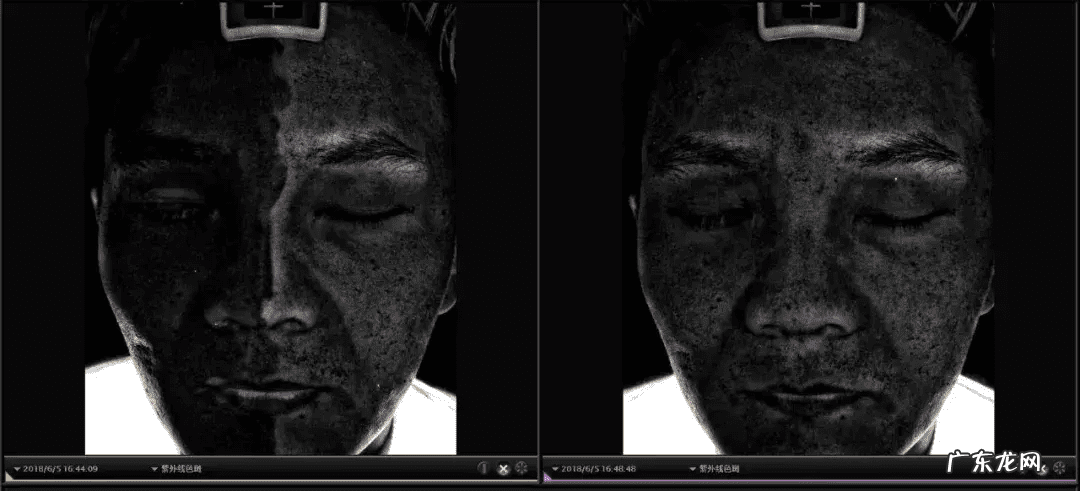This screenshot has height=491, width=1080.
Task: Click the crosshair on the right headrest
Action: click(x=809, y=8)
